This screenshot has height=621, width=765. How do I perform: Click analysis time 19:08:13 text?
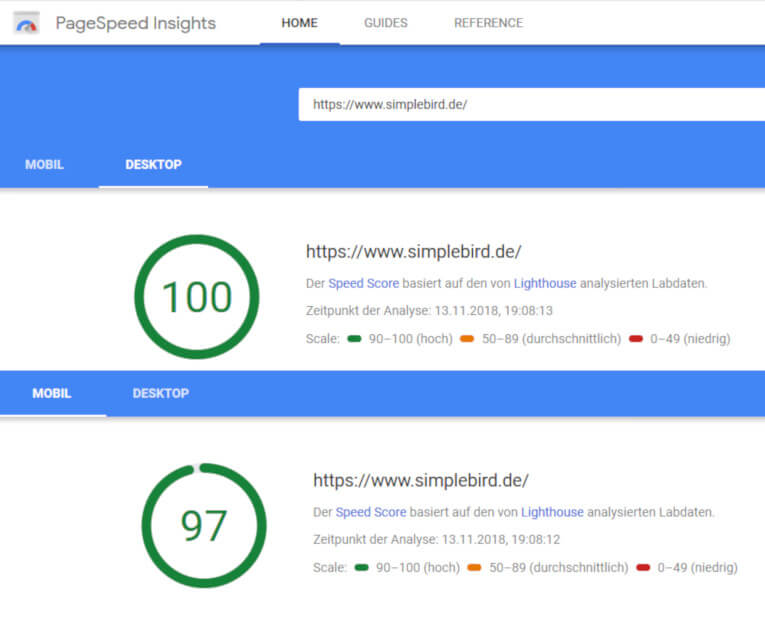[429, 311]
